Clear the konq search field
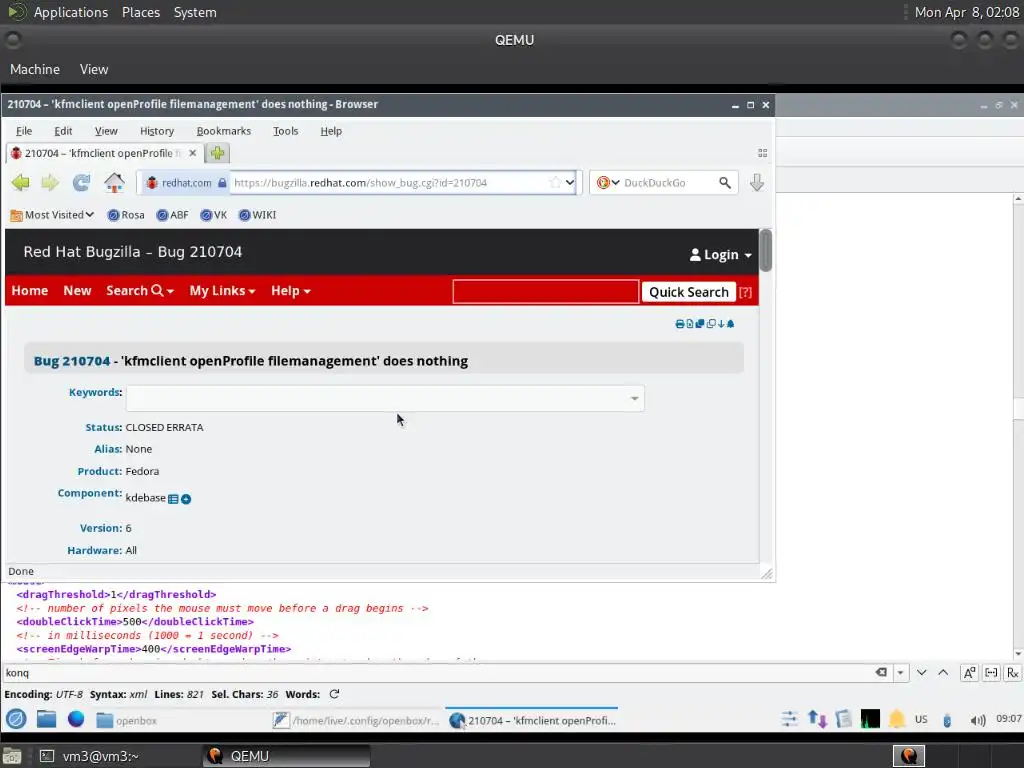Viewport: 1024px width, 768px height. [881, 672]
